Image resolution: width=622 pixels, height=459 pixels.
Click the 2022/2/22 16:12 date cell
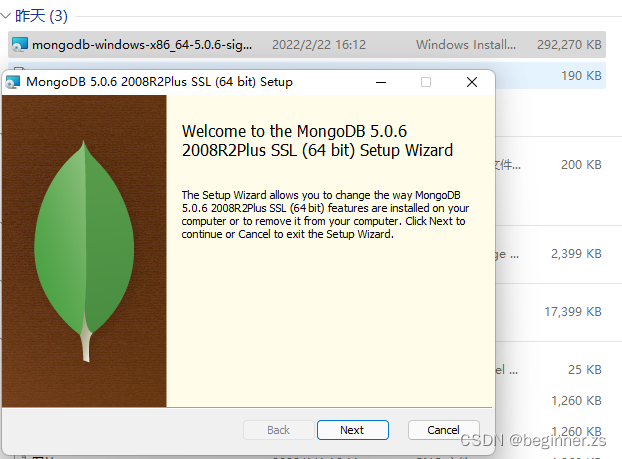(x=319, y=44)
